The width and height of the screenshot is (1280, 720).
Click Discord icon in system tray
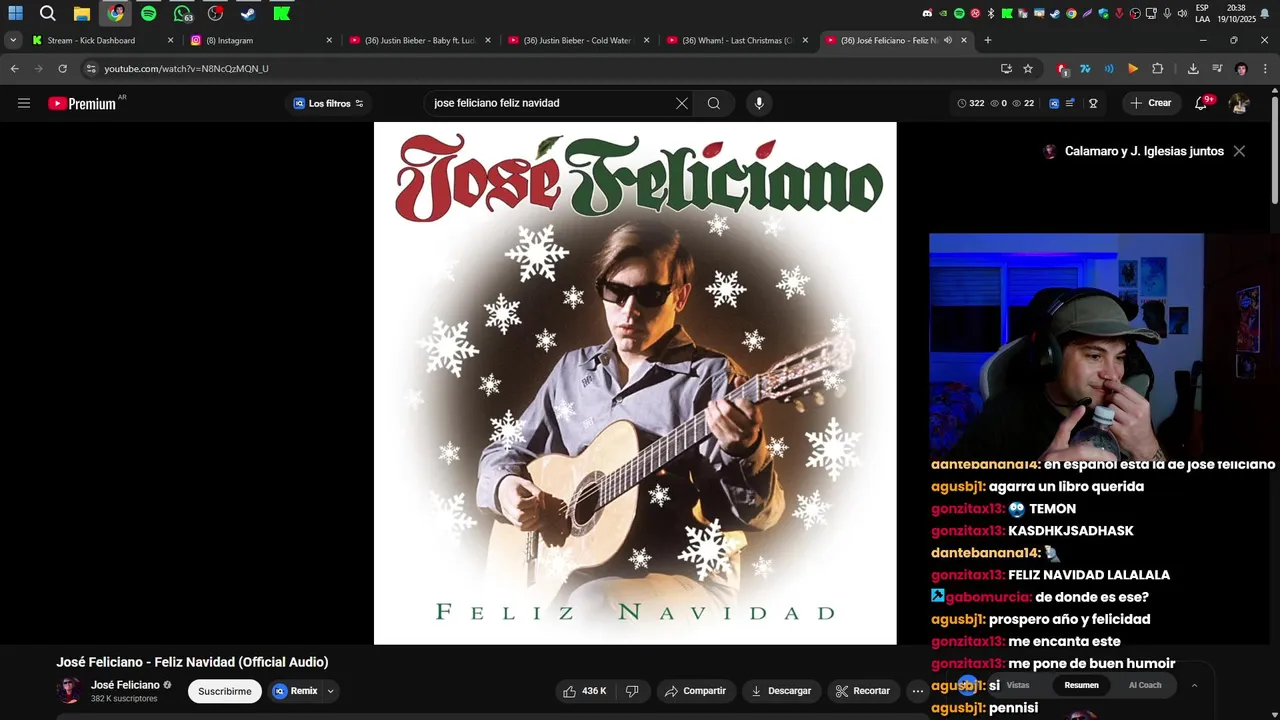927,13
